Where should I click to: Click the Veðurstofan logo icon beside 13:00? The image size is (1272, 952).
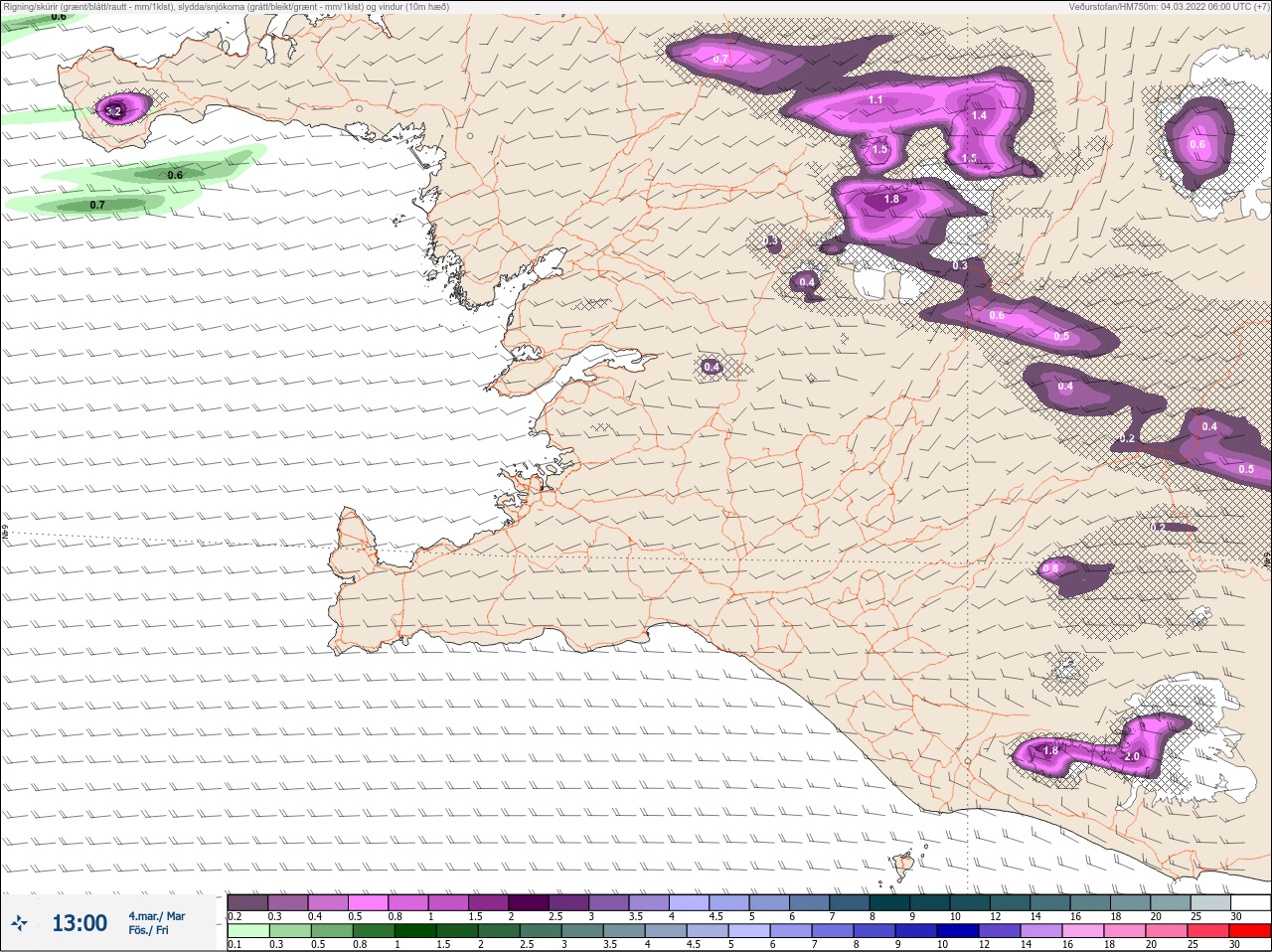19,924
